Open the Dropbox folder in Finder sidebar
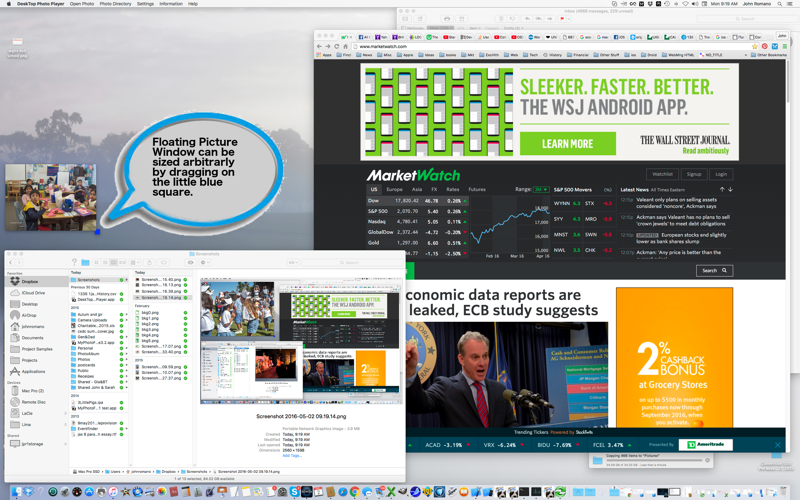Viewport: 800px width, 500px height. click(x=36, y=281)
